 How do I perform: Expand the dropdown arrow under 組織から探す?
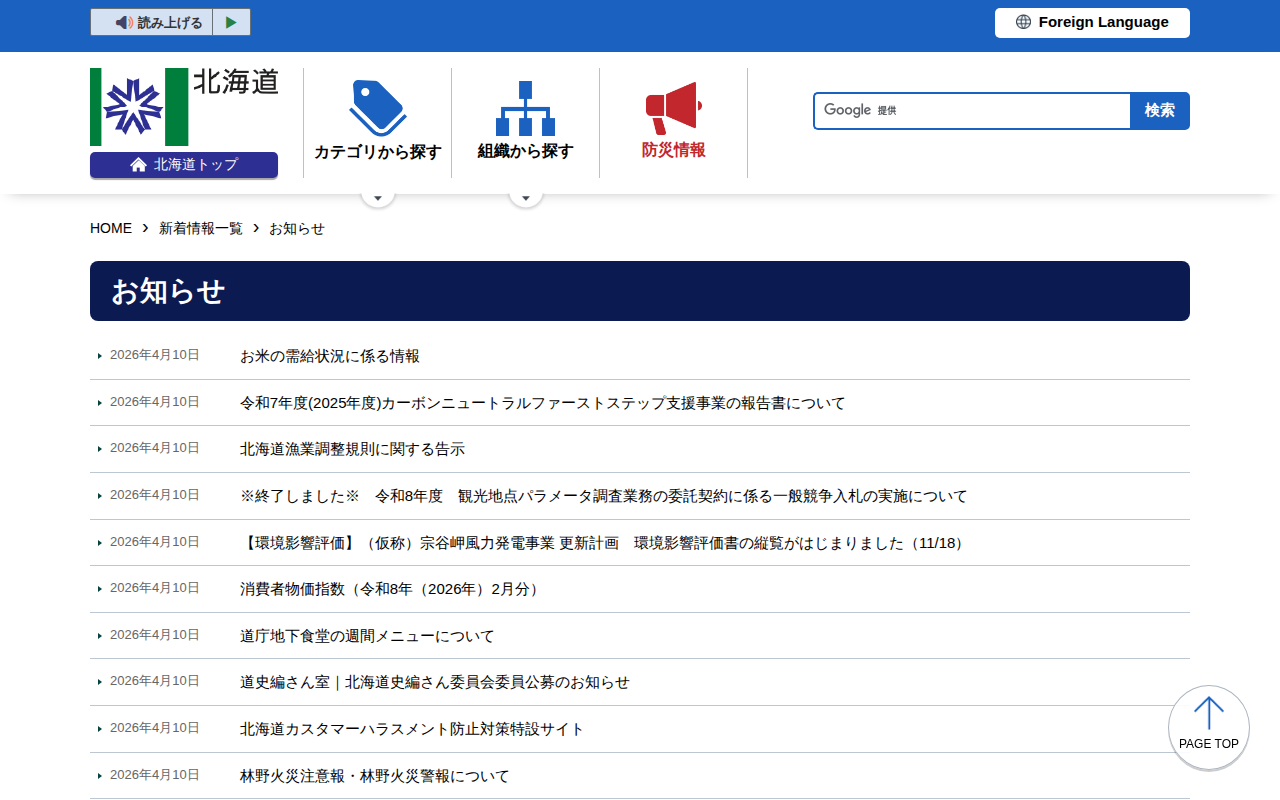click(x=526, y=196)
